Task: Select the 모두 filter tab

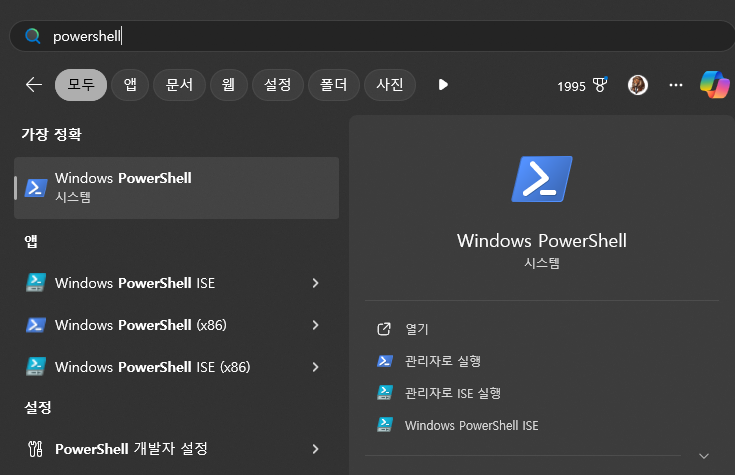Action: pos(81,85)
